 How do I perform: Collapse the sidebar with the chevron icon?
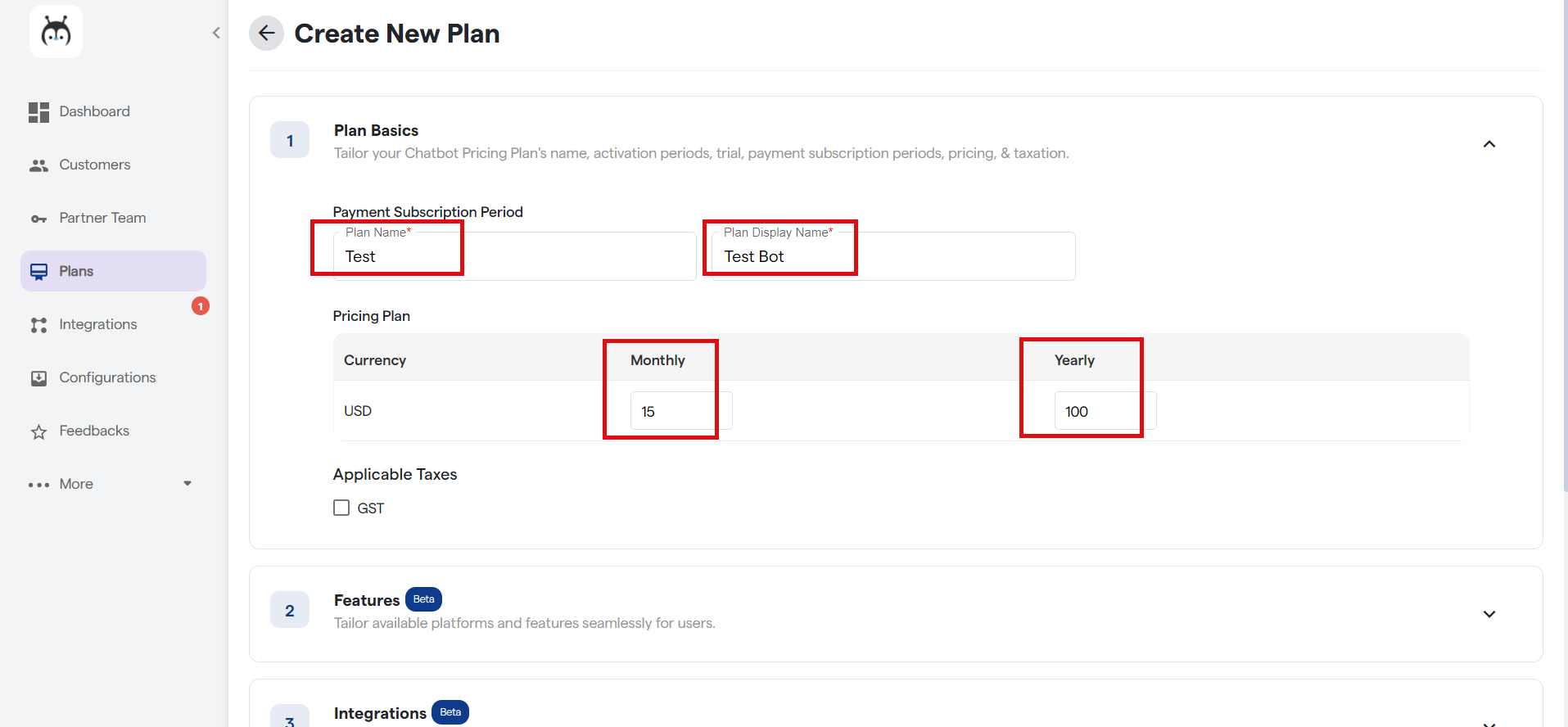pyautogui.click(x=216, y=33)
